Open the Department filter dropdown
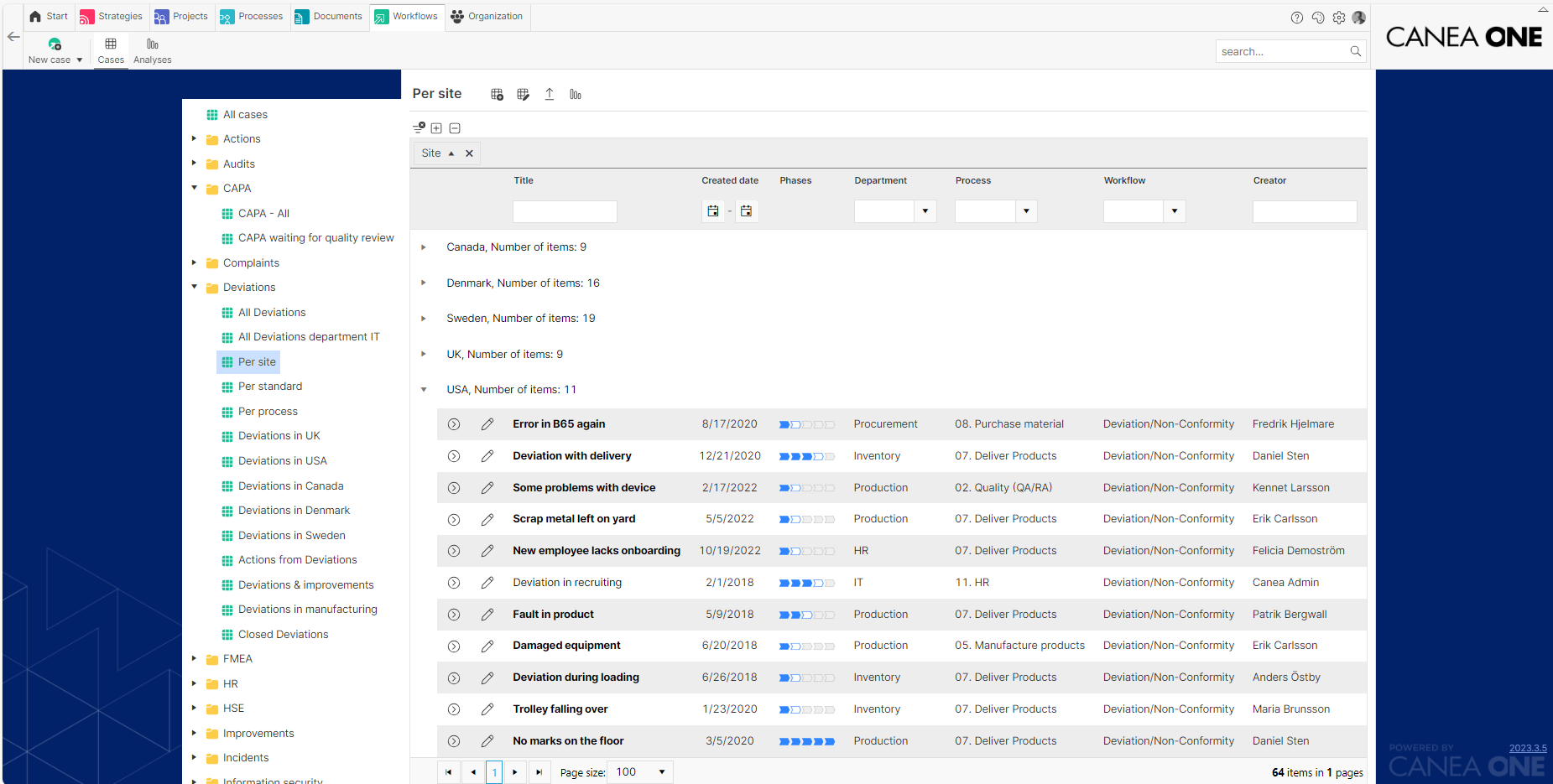Image resolution: width=1553 pixels, height=784 pixels. point(925,211)
